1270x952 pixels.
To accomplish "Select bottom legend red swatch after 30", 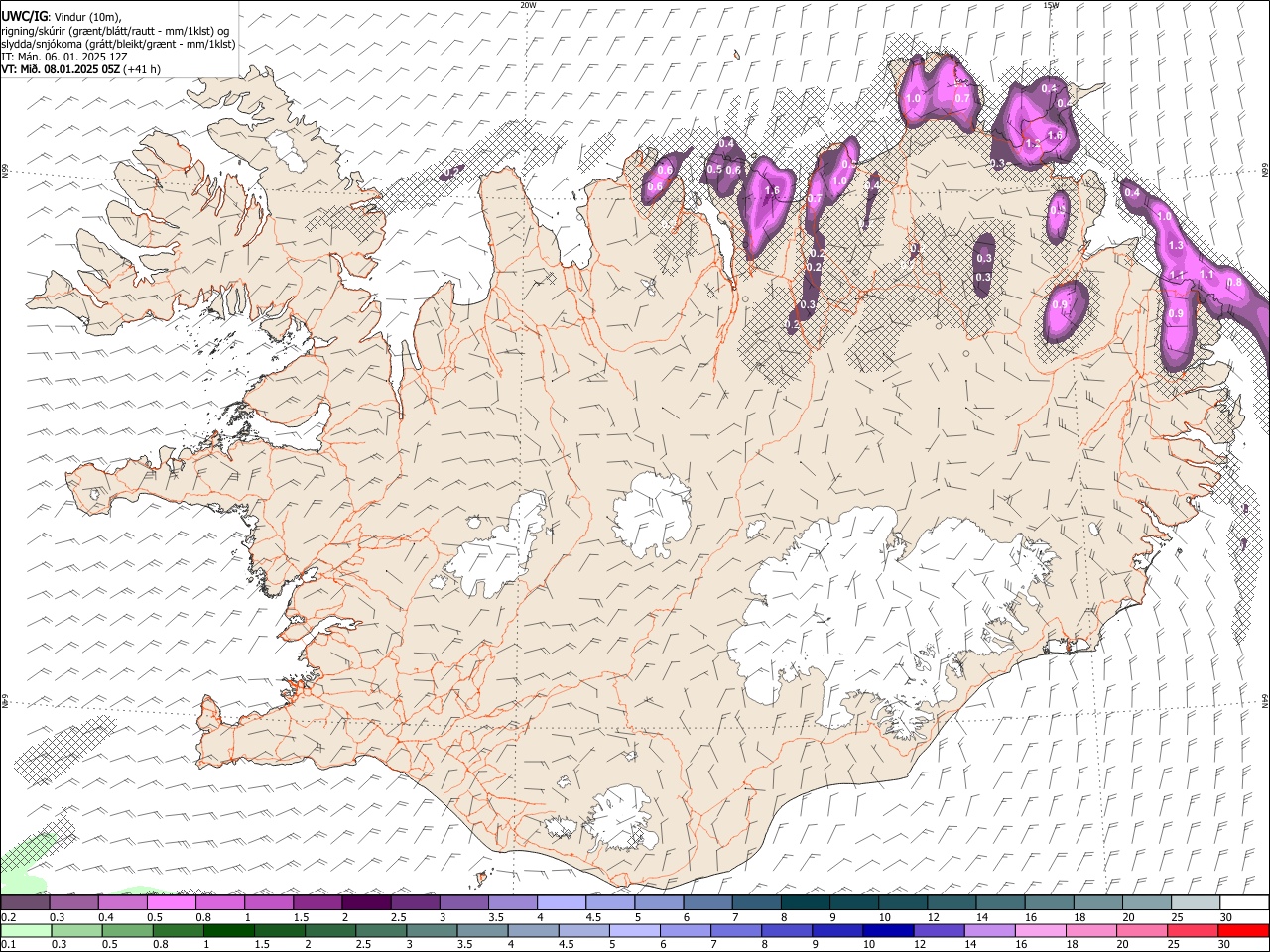I will click(1243, 930).
